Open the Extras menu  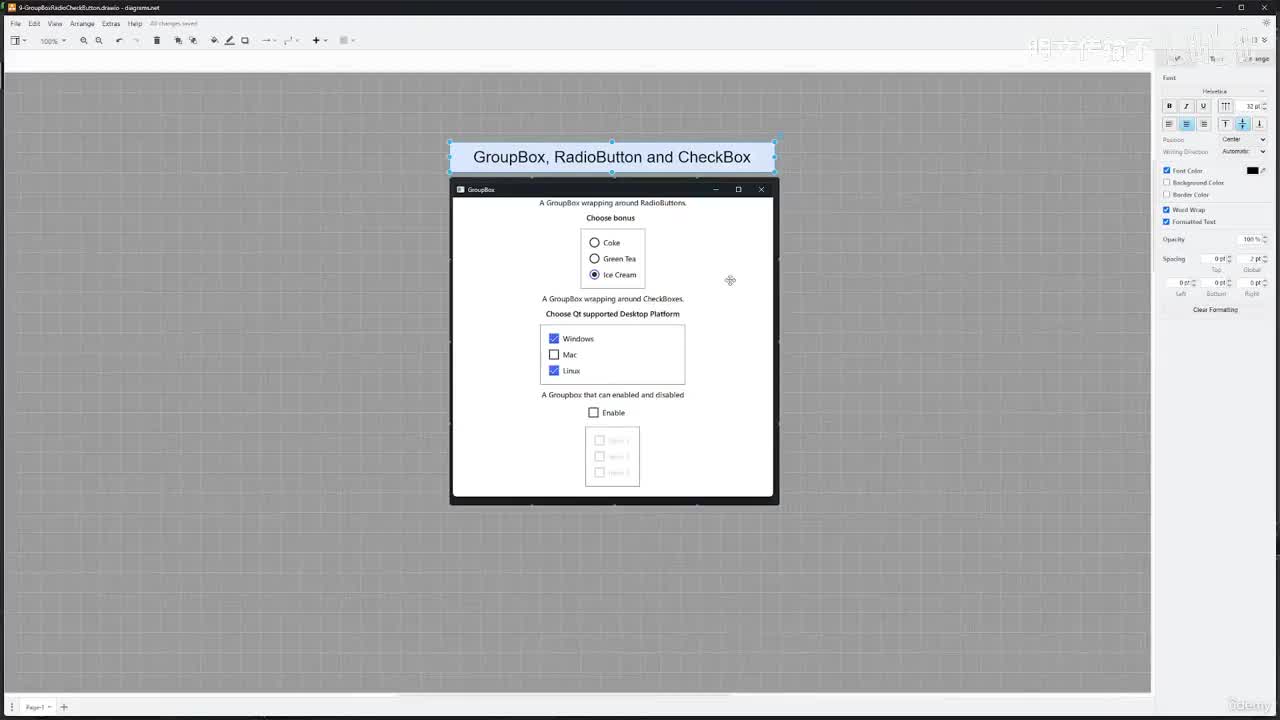coord(111,23)
